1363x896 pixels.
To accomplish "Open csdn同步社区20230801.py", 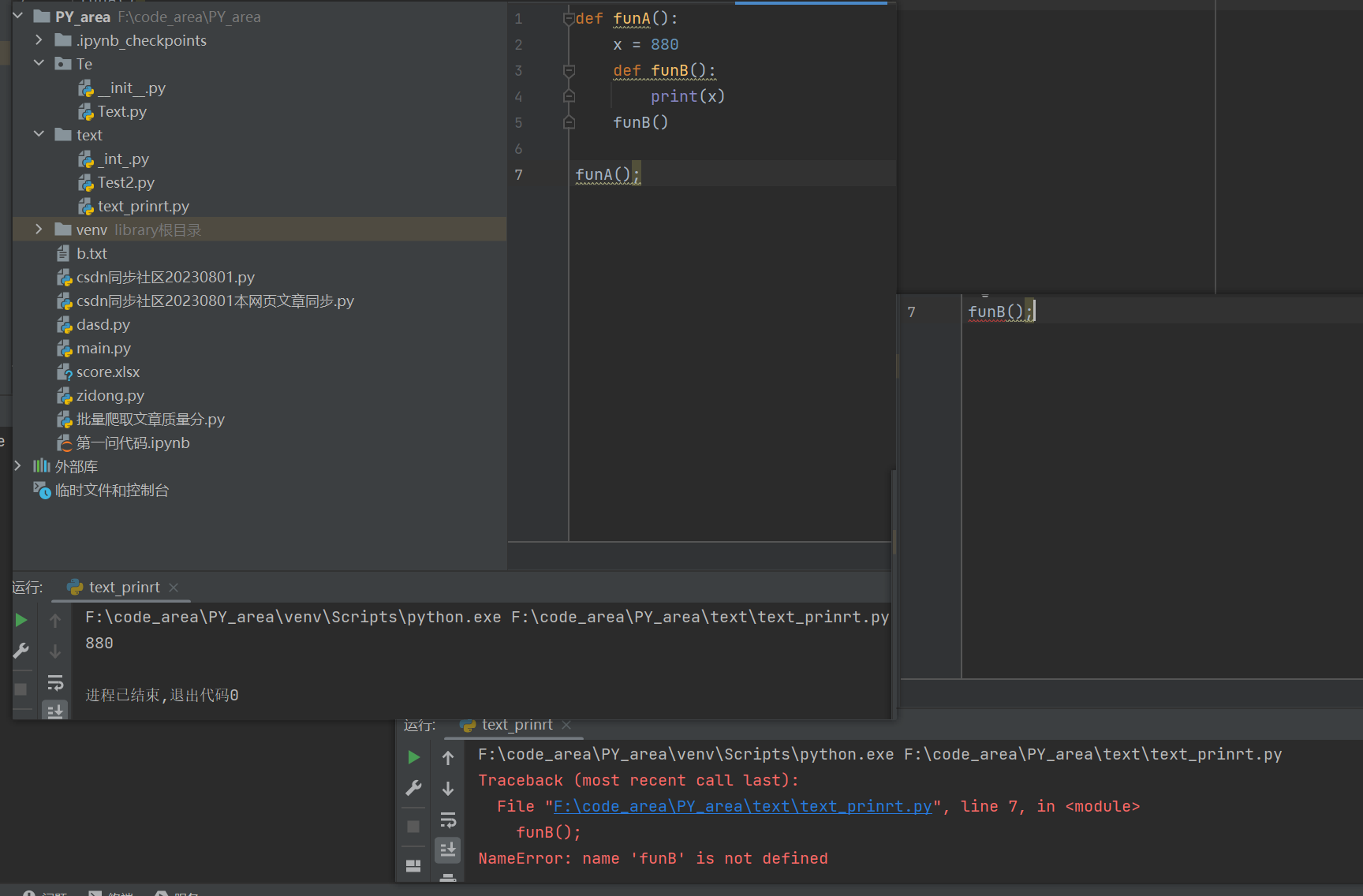I will point(166,277).
